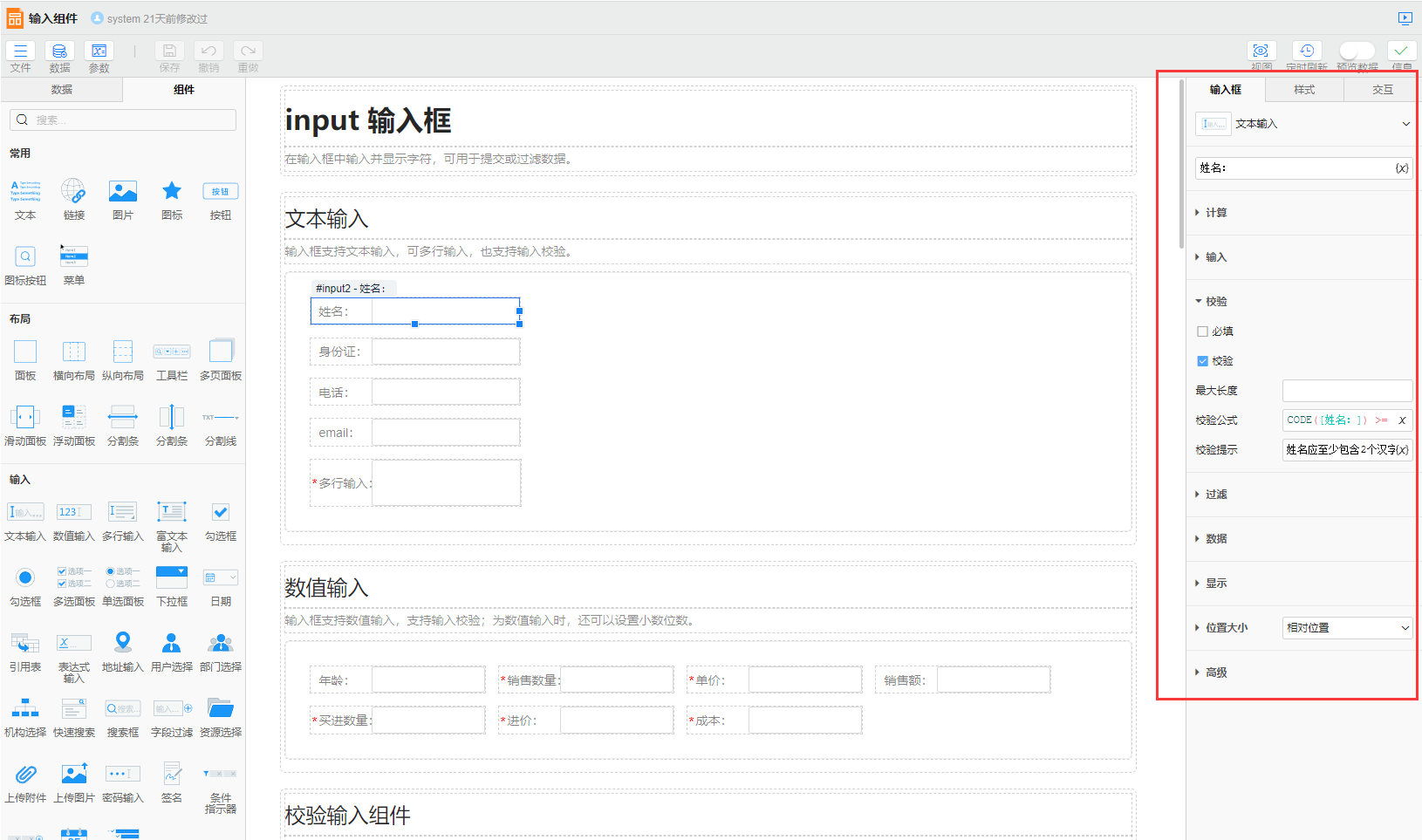Viewport: 1422px width, 840px height.
Task: Select the 地址输入 location component icon
Action: pos(123,643)
